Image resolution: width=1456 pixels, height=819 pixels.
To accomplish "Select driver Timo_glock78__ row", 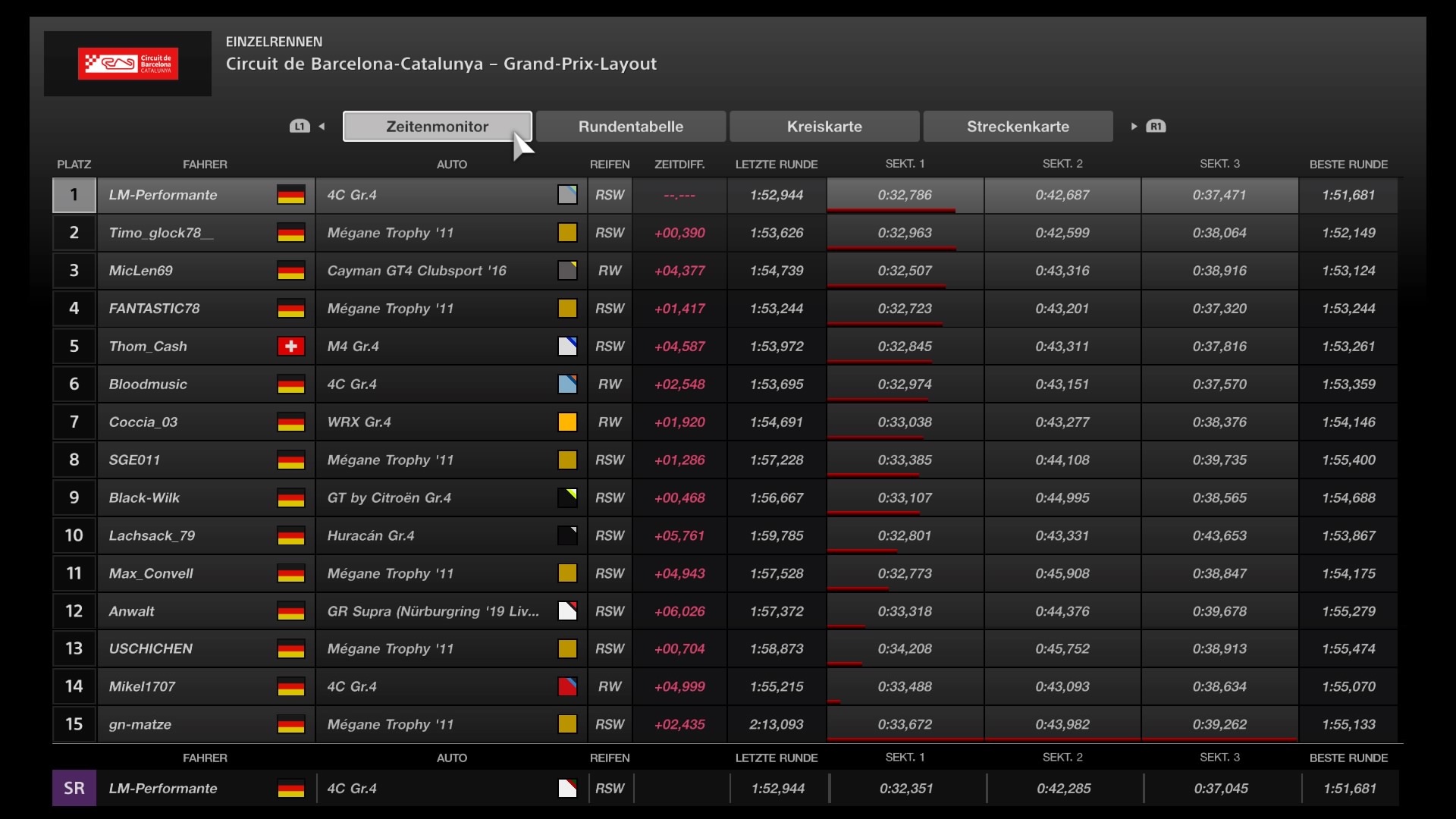I will 161,233.
